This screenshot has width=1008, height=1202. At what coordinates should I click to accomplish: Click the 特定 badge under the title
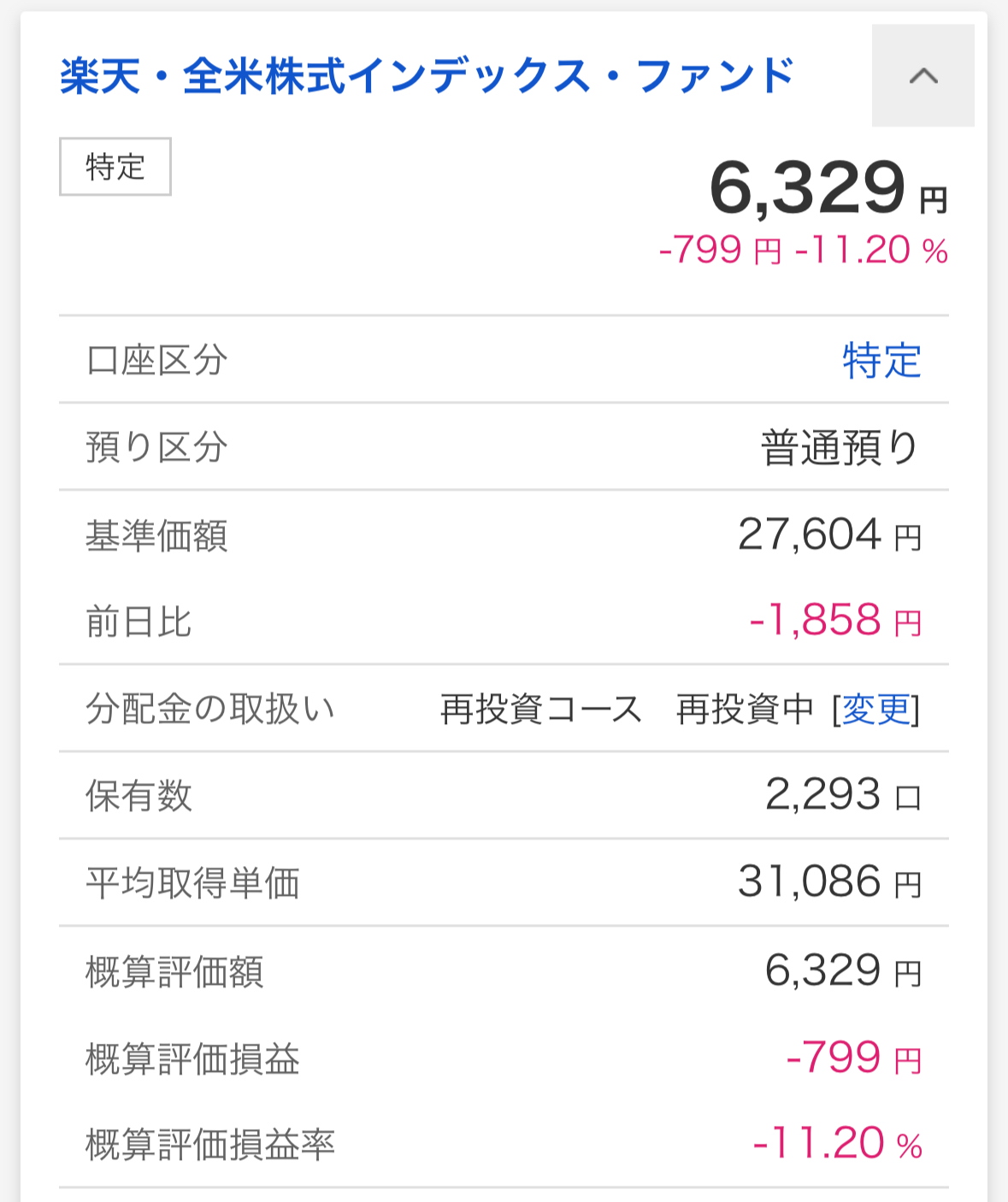(x=115, y=167)
